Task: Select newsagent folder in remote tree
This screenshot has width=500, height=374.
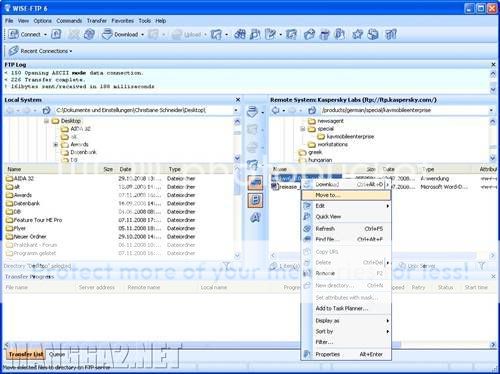Action: (x=330, y=121)
